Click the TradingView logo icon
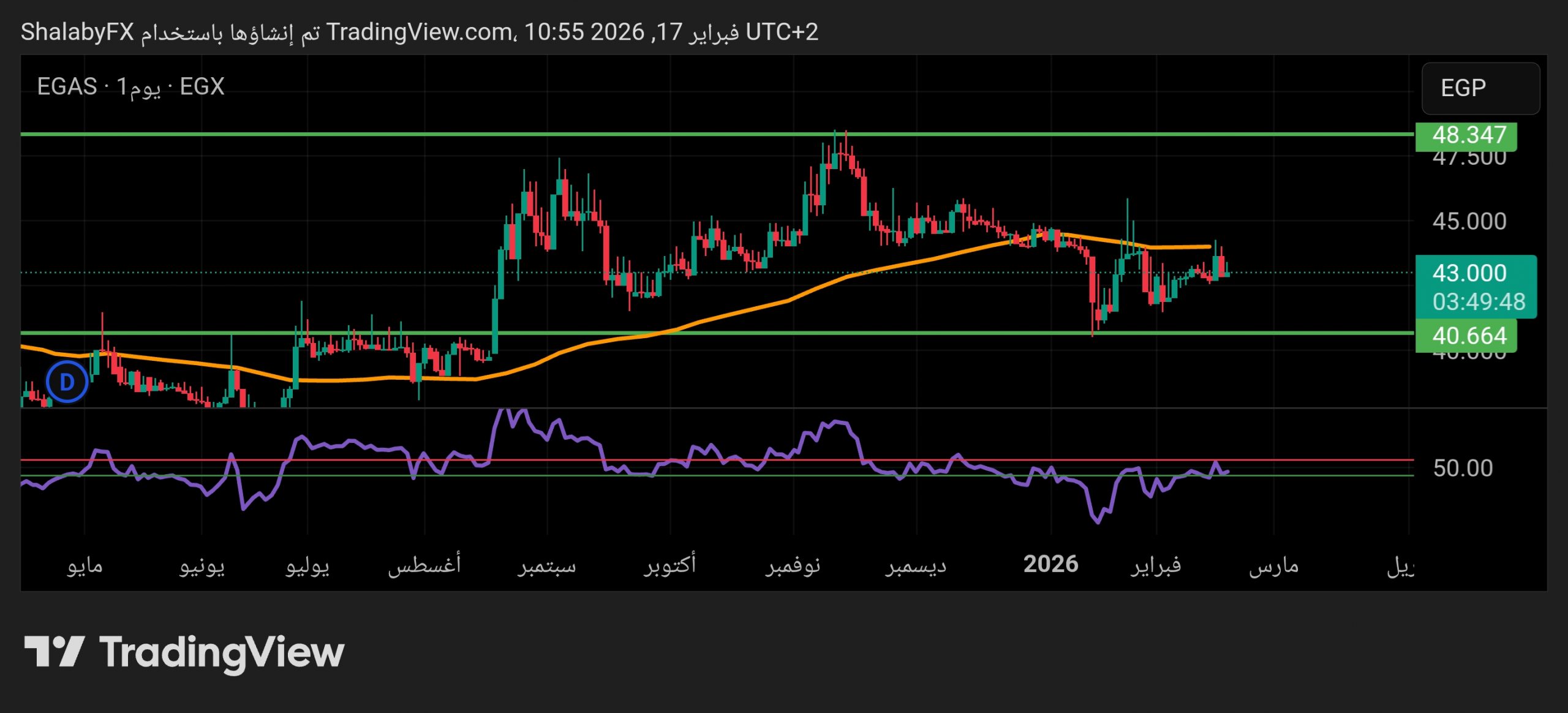Viewport: 1568px width, 713px height. 54,651
